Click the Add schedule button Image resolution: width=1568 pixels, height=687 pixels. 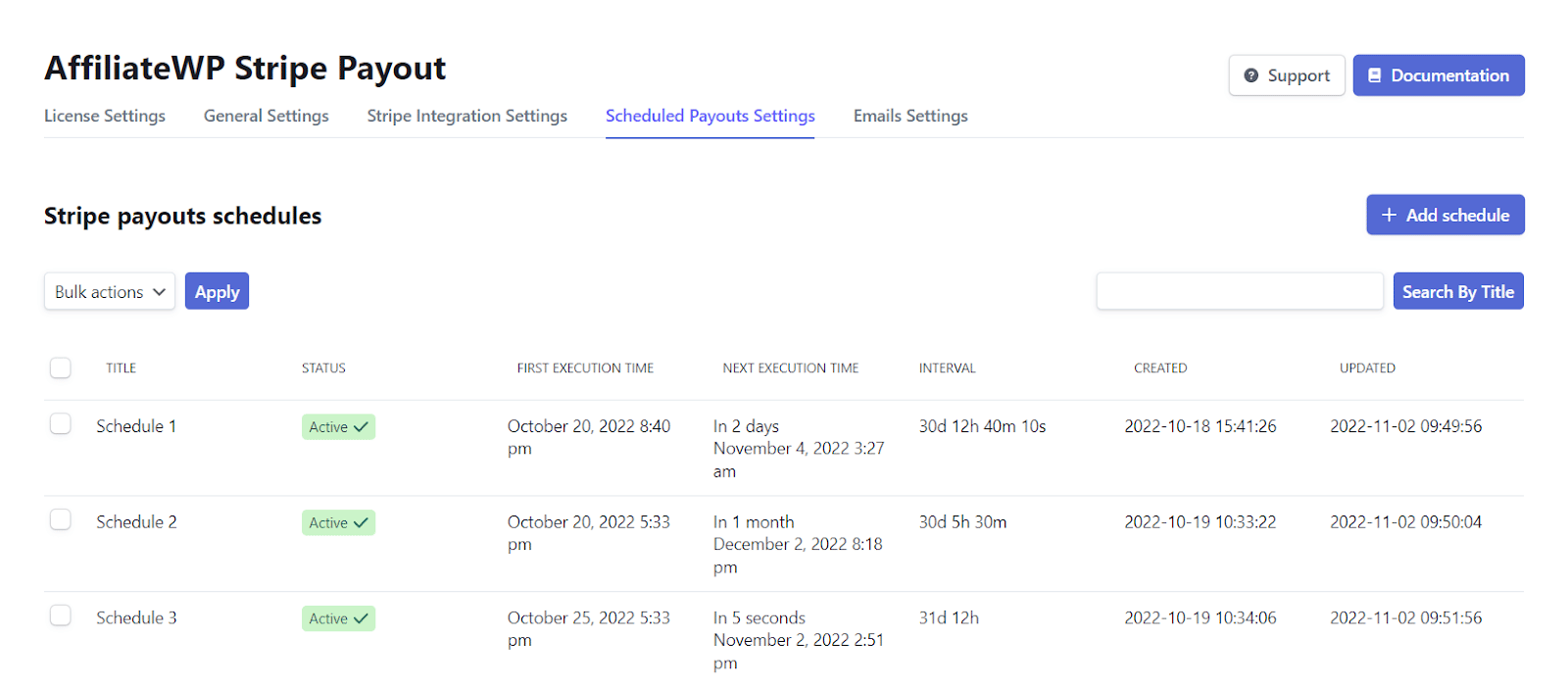click(1445, 215)
